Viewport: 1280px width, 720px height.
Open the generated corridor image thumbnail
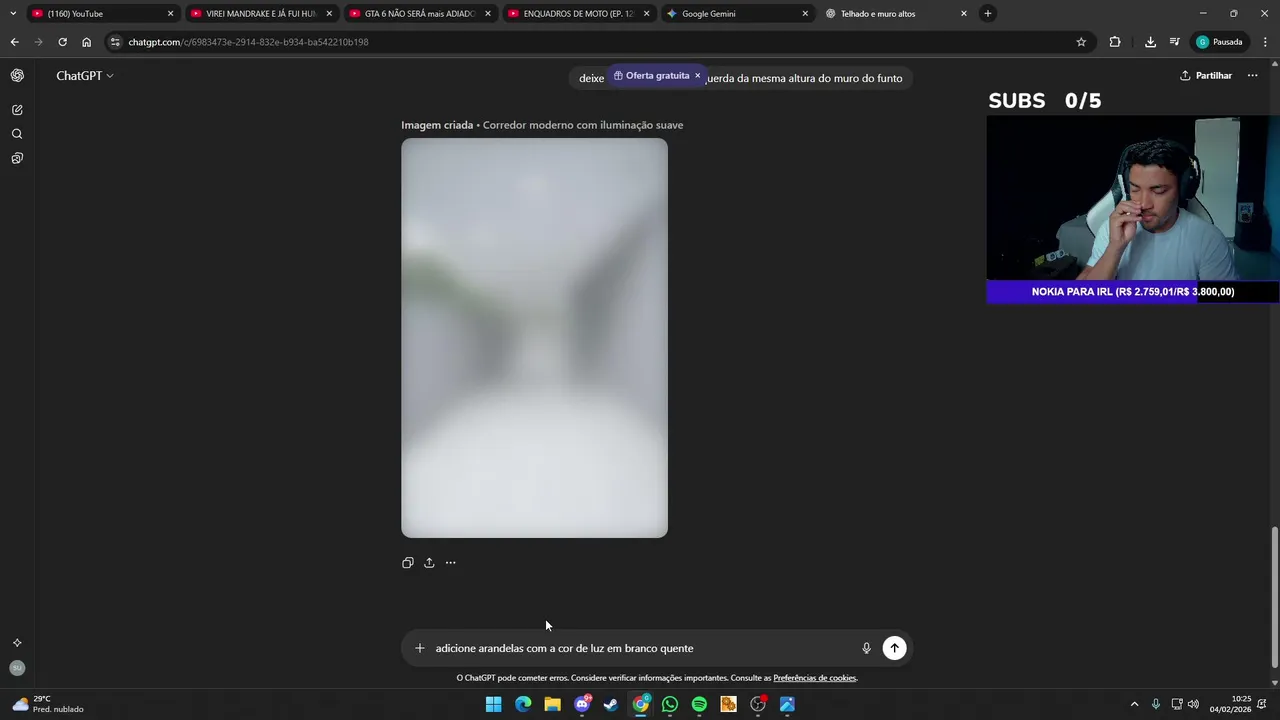click(x=534, y=338)
